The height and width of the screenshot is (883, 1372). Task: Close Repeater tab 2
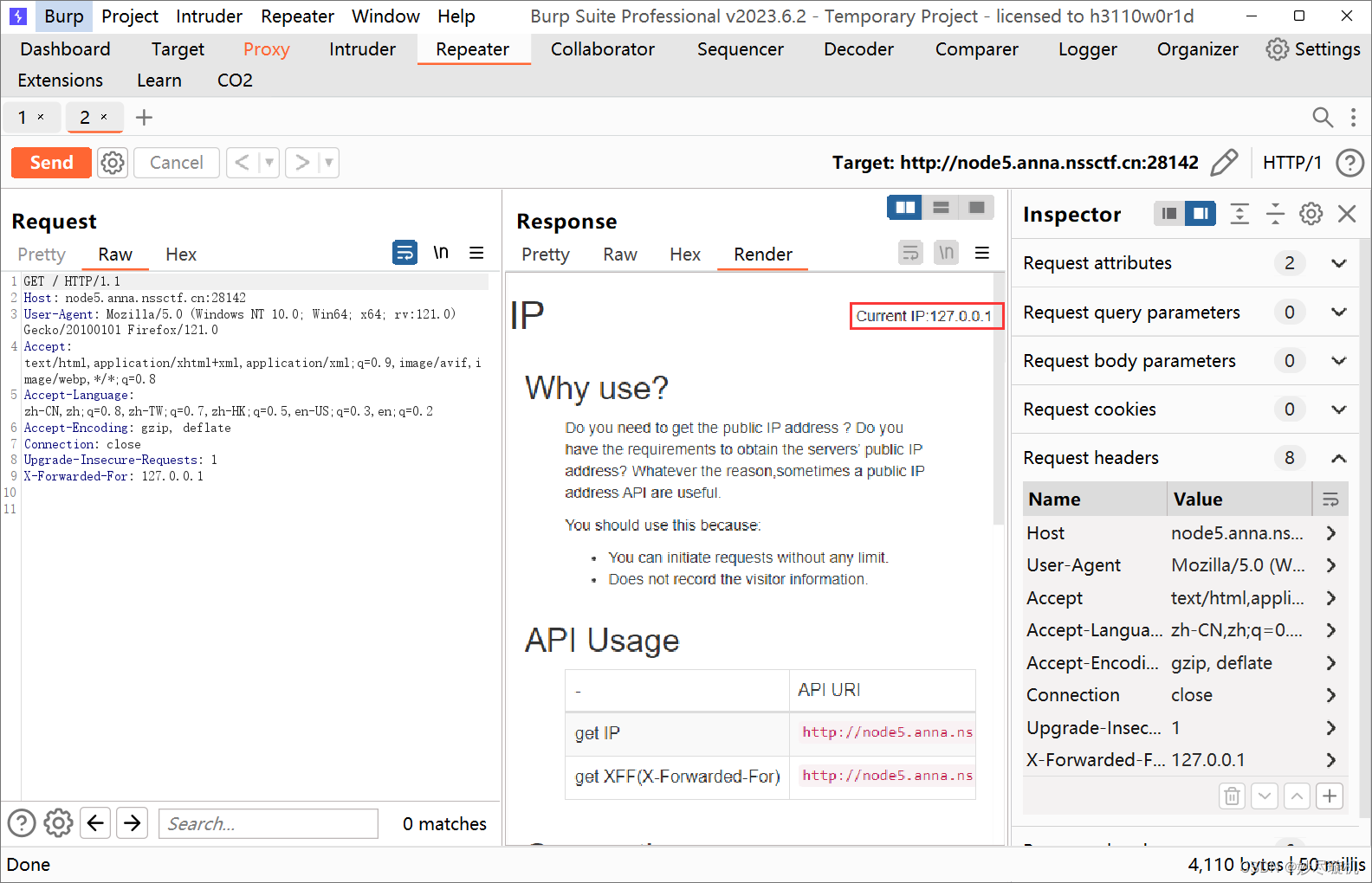pyautogui.click(x=104, y=117)
